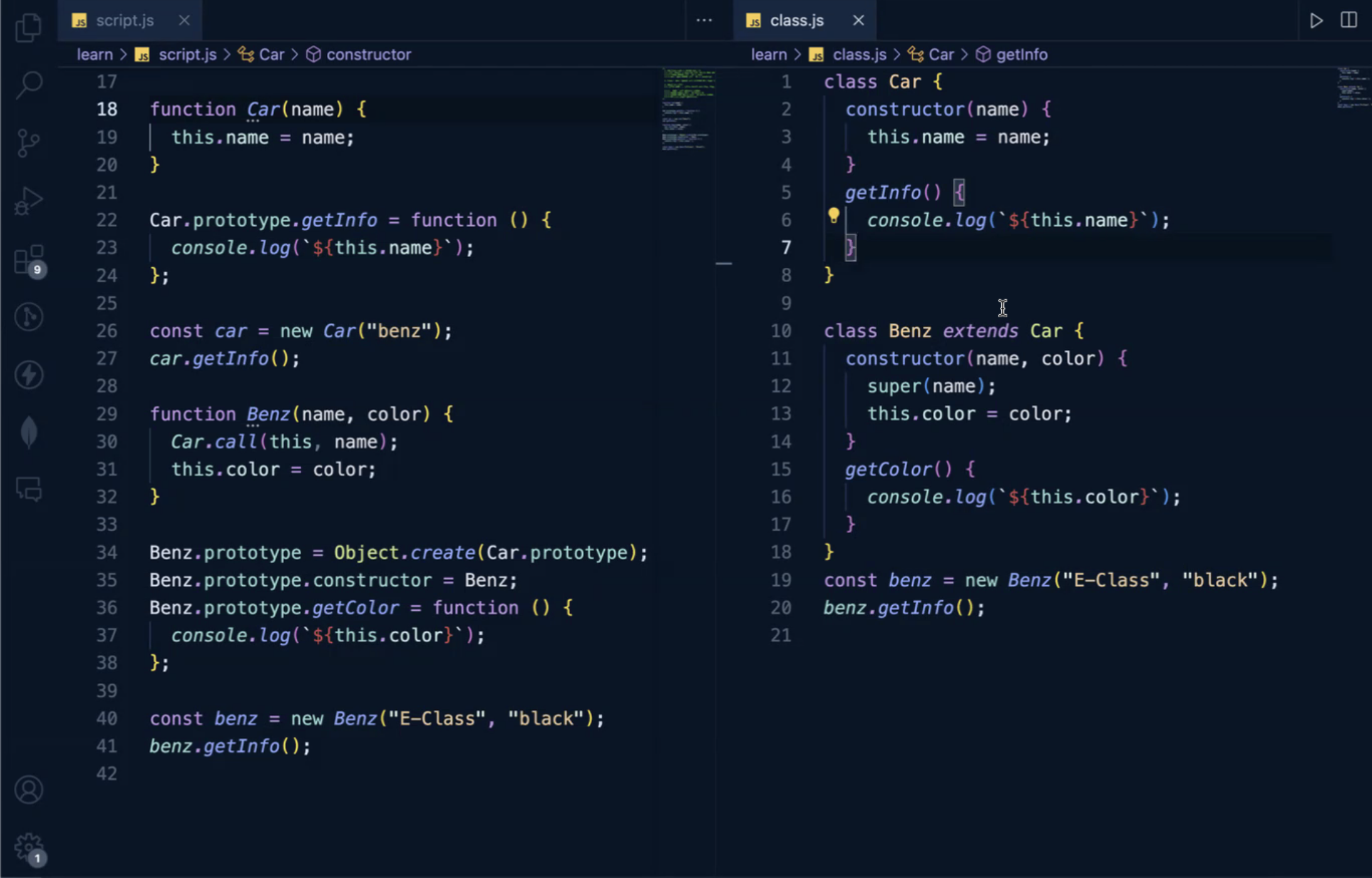Open the Manage settings gear icon
The height and width of the screenshot is (878, 1372).
click(x=28, y=847)
